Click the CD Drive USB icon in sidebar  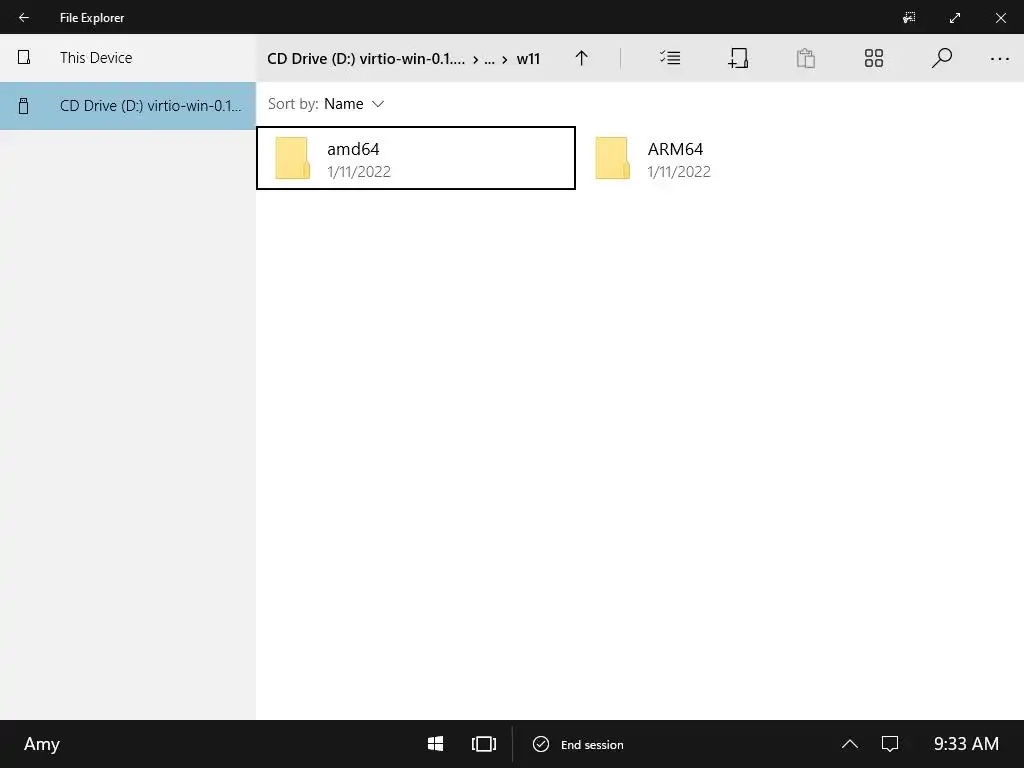point(24,106)
